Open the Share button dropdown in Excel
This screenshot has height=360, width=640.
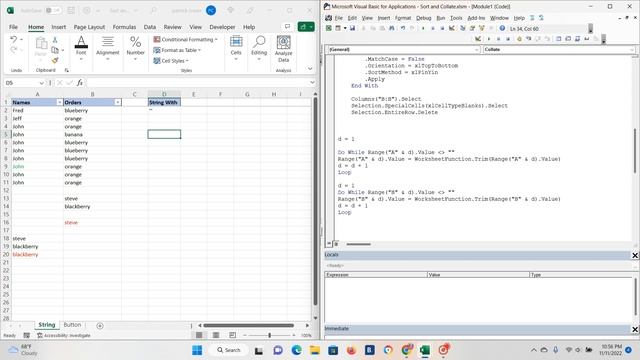(306, 27)
